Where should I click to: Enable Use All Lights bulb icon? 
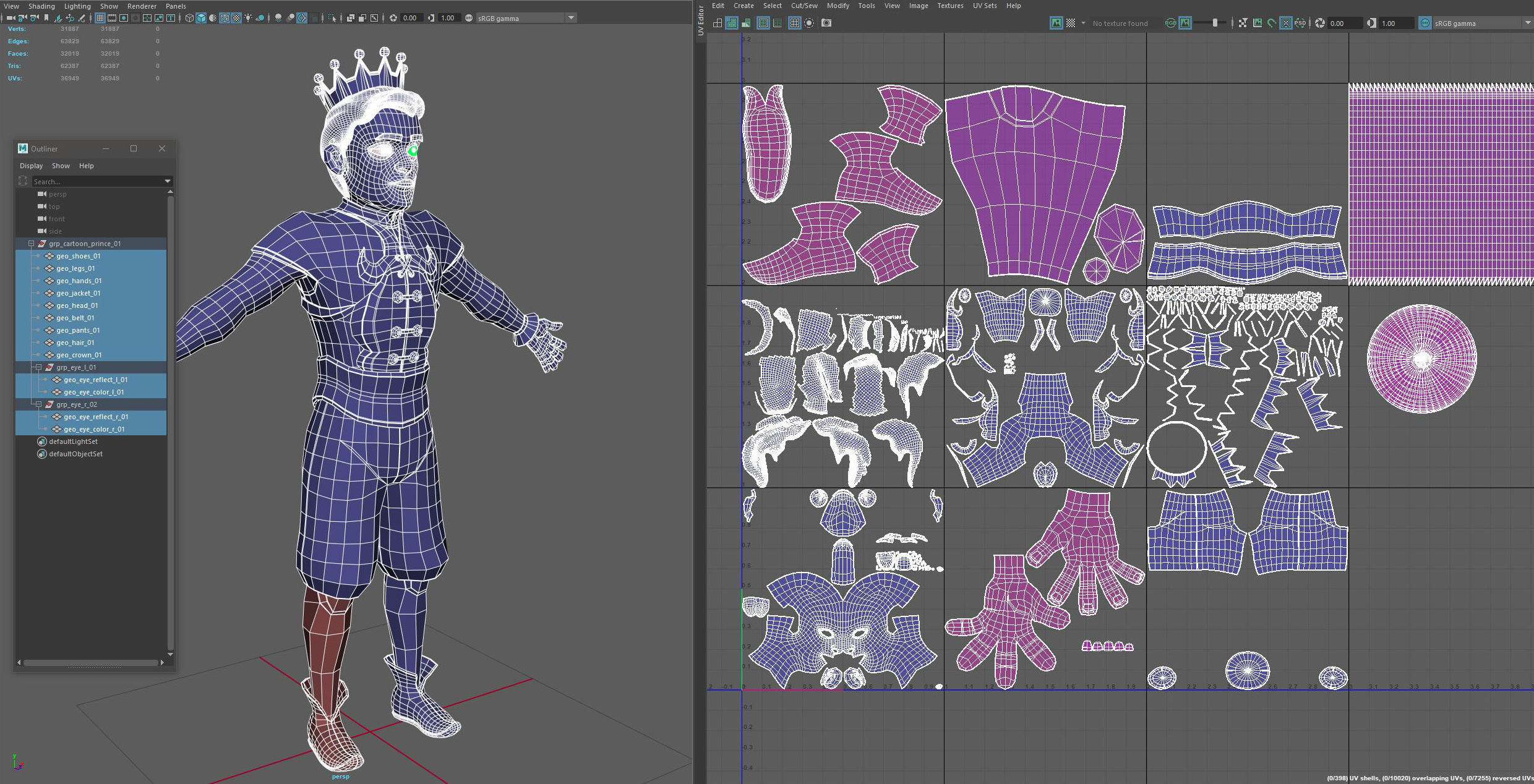(x=248, y=18)
